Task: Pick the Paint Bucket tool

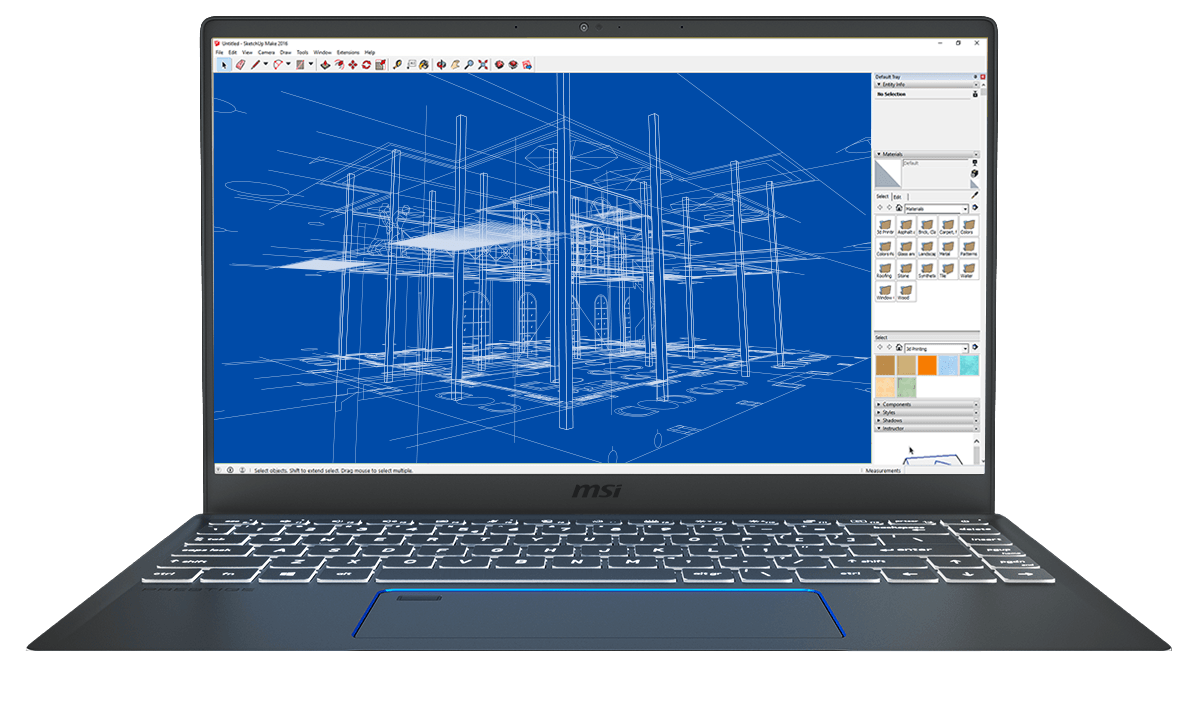Action: pyautogui.click(x=423, y=64)
